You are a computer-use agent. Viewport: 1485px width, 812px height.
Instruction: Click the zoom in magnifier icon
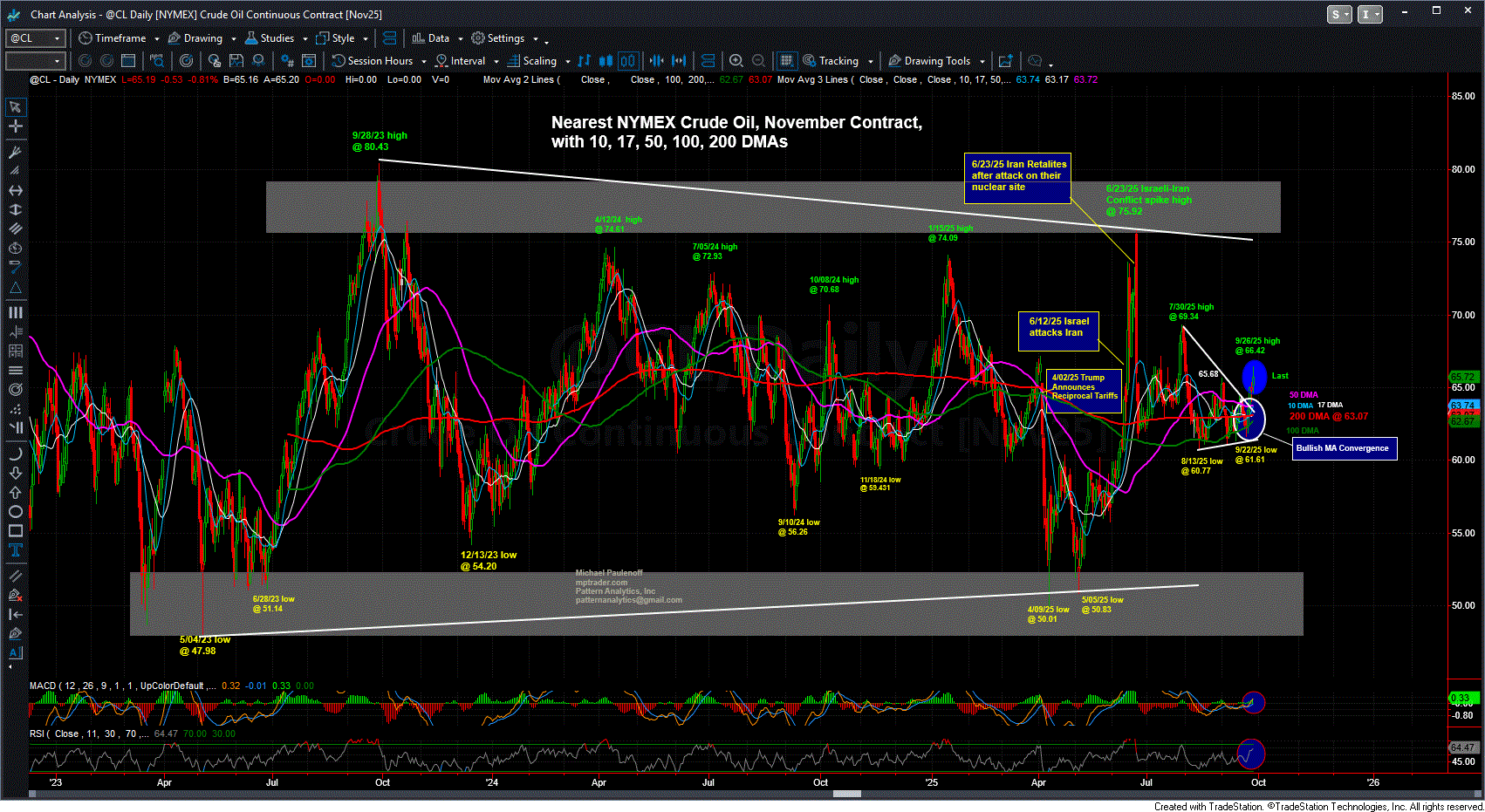736,61
